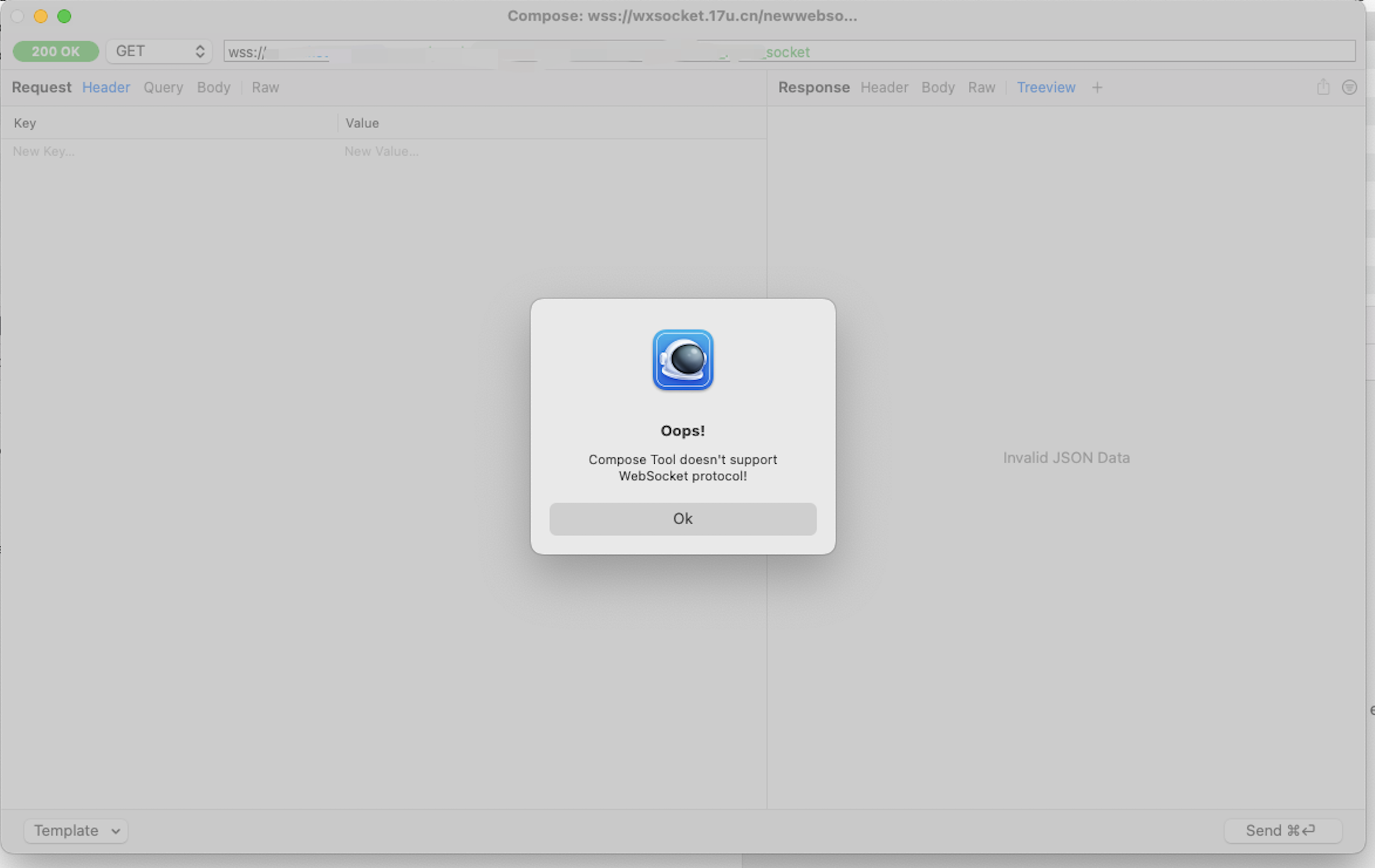The image size is (1375, 868).
Task: Click the share export icon
Action: [x=1323, y=87]
